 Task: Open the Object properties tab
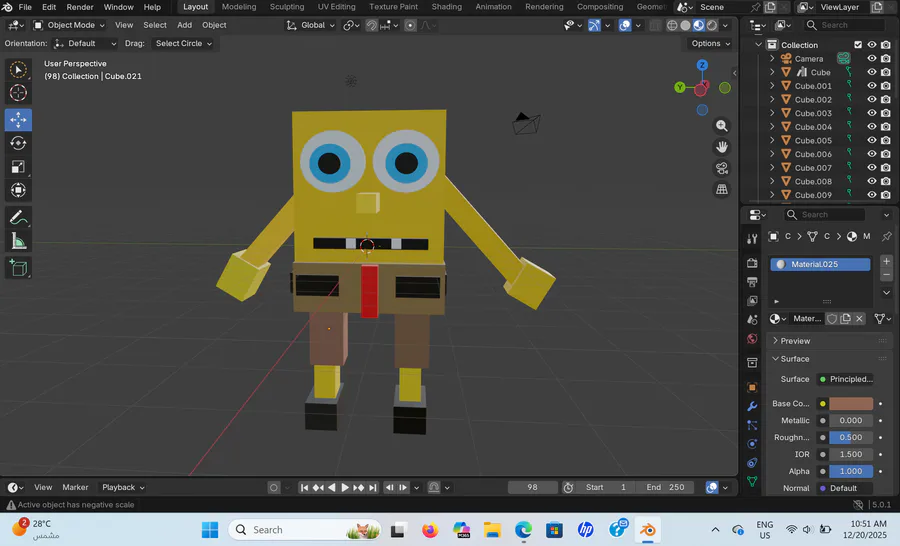click(x=752, y=388)
